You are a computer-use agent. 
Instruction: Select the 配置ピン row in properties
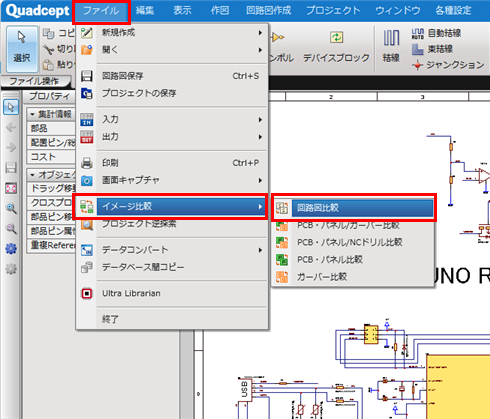pyautogui.click(x=51, y=143)
